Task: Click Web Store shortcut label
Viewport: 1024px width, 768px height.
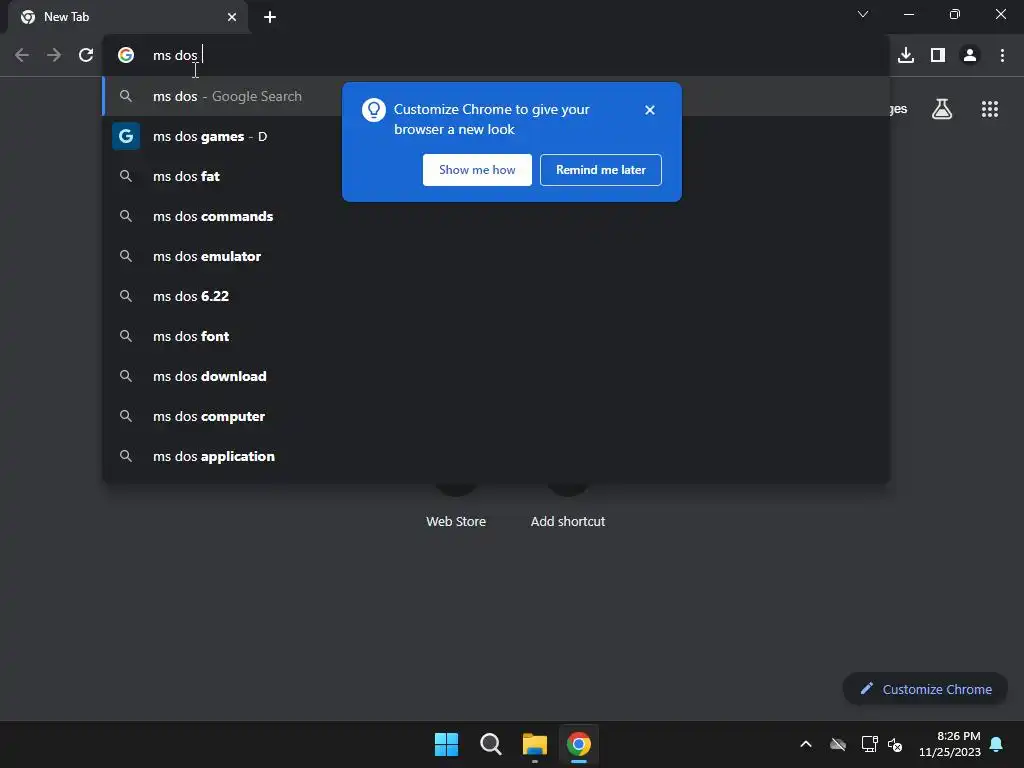Action: pos(456,521)
